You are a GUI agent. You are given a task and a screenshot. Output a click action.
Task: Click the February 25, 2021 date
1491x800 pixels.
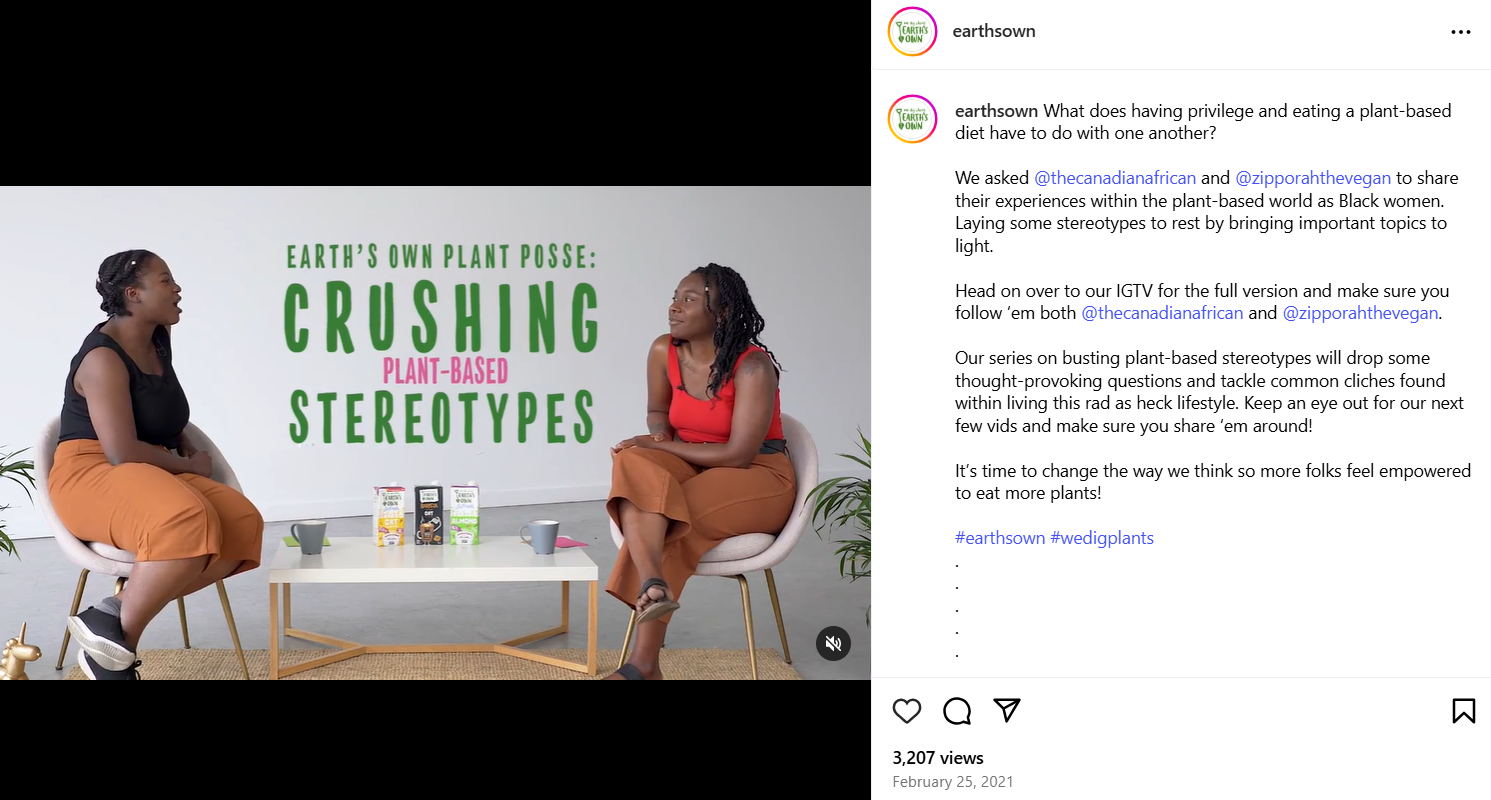(x=952, y=782)
